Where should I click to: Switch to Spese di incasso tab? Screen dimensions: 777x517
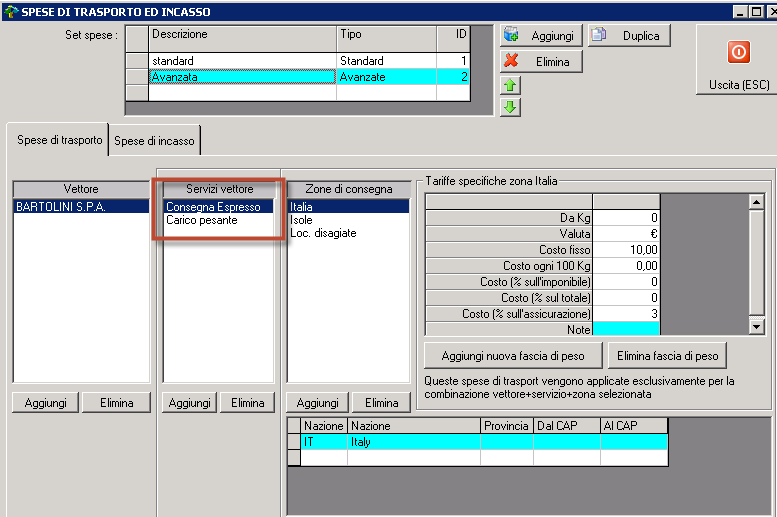click(x=154, y=141)
